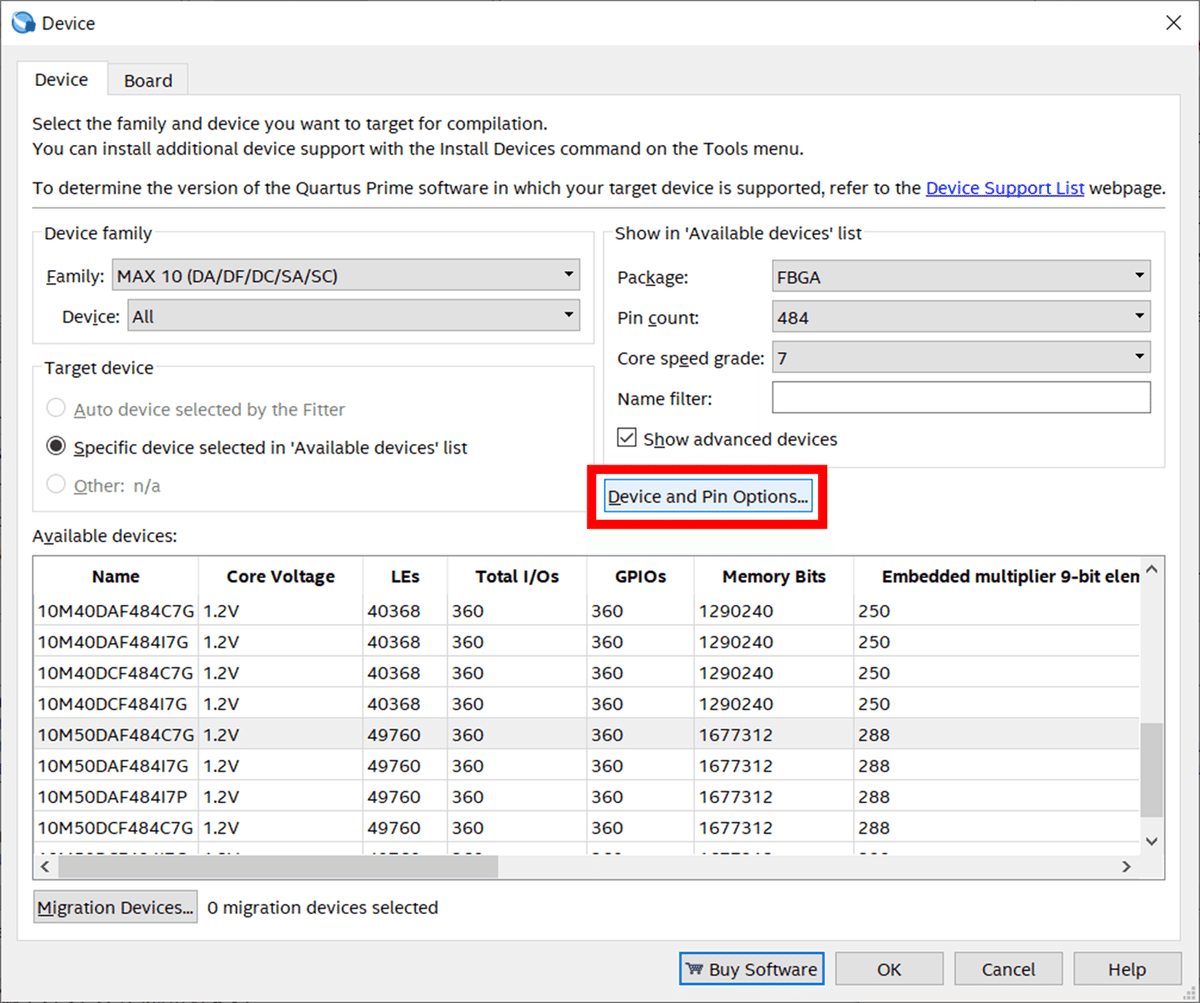The height and width of the screenshot is (1003, 1200).
Task: Sort by the Name column header
Action: click(x=116, y=576)
